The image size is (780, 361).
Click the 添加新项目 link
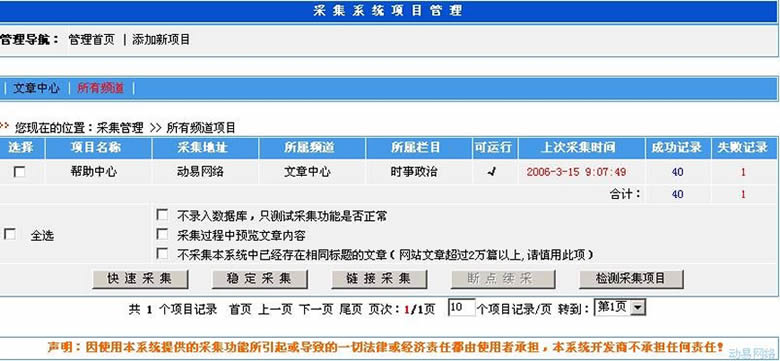[161, 40]
